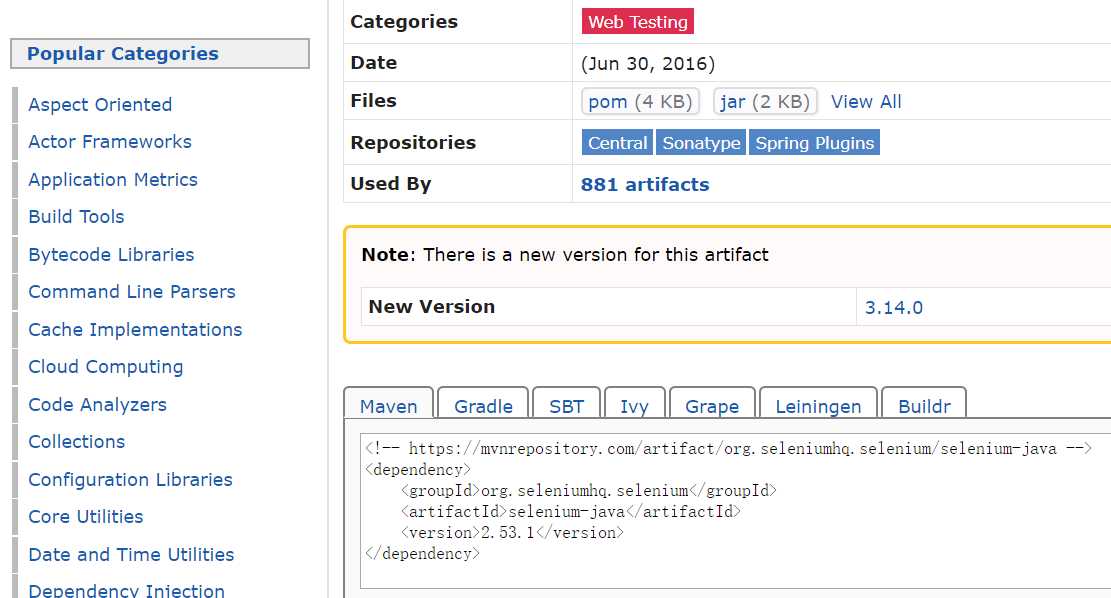Open the 881 artifacts link

click(x=645, y=184)
